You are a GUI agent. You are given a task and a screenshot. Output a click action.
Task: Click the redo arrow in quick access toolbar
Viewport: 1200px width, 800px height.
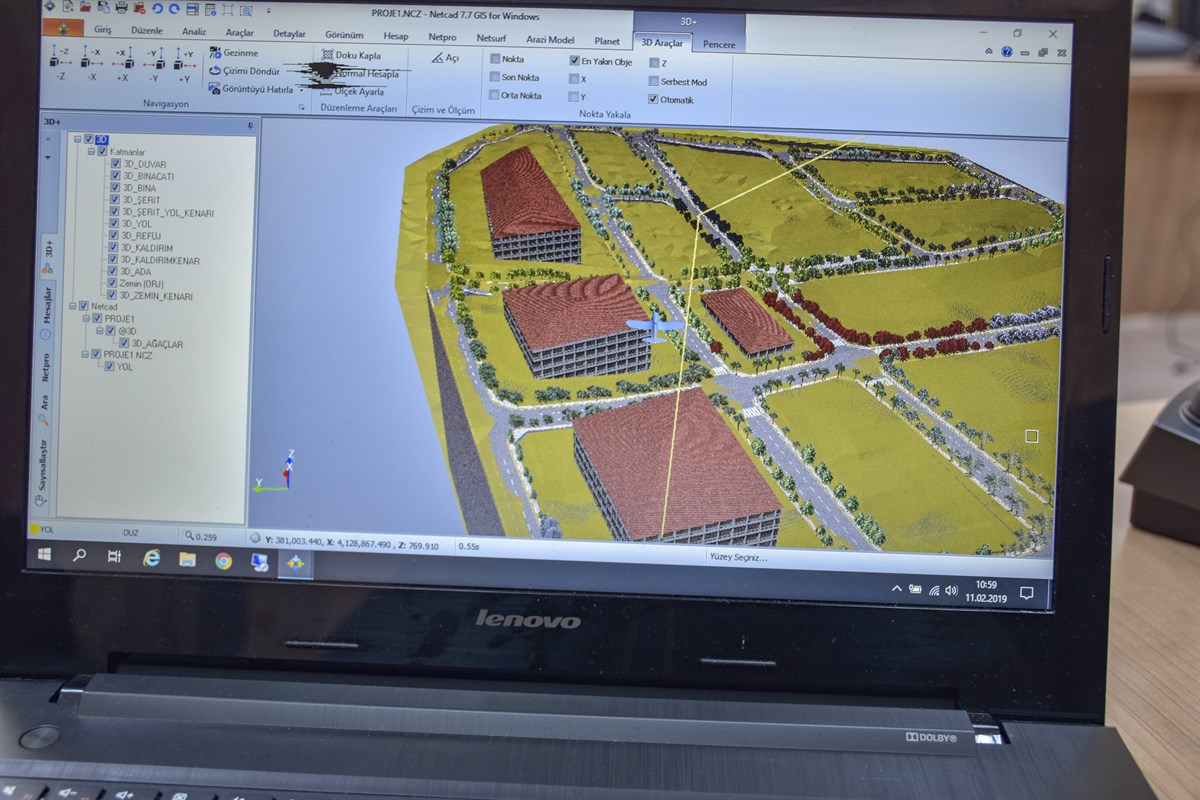(174, 8)
